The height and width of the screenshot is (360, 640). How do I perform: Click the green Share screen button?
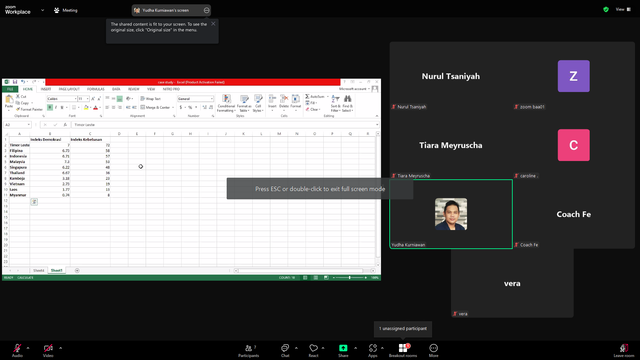click(343, 350)
